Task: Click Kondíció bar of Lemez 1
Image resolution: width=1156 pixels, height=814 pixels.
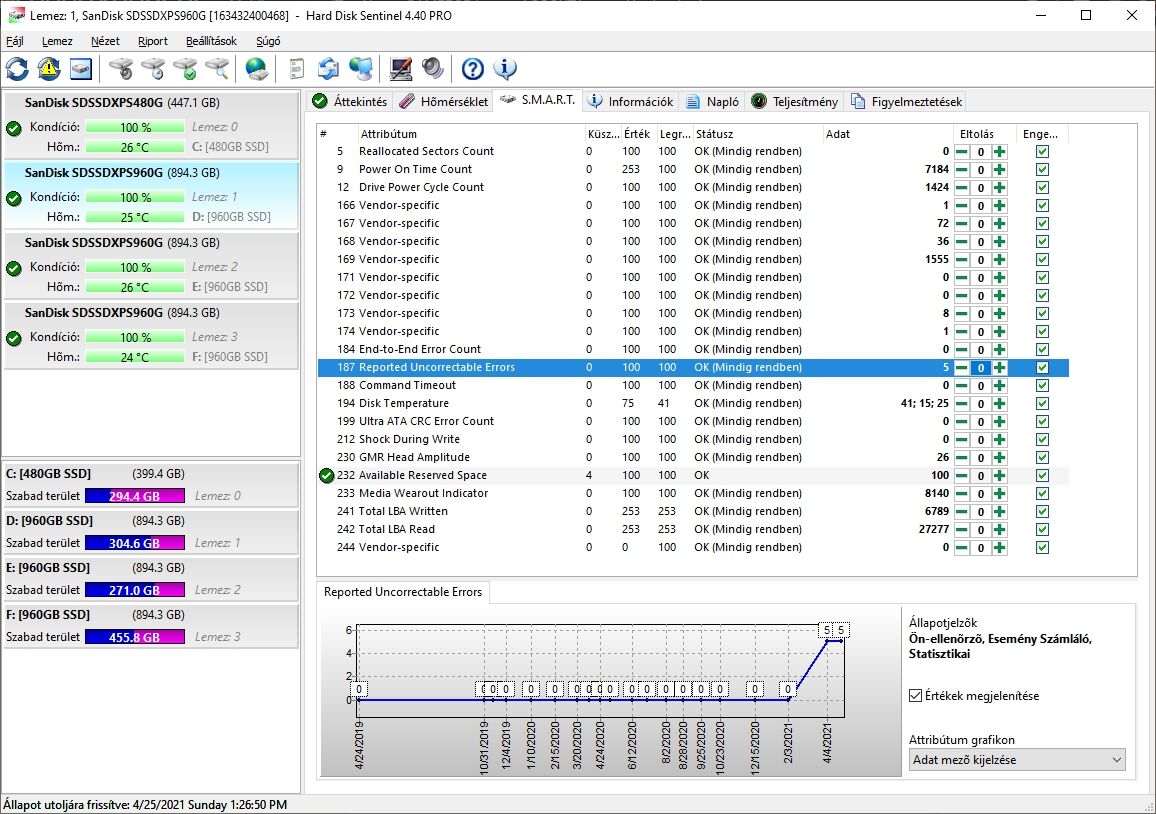Action: [x=135, y=198]
